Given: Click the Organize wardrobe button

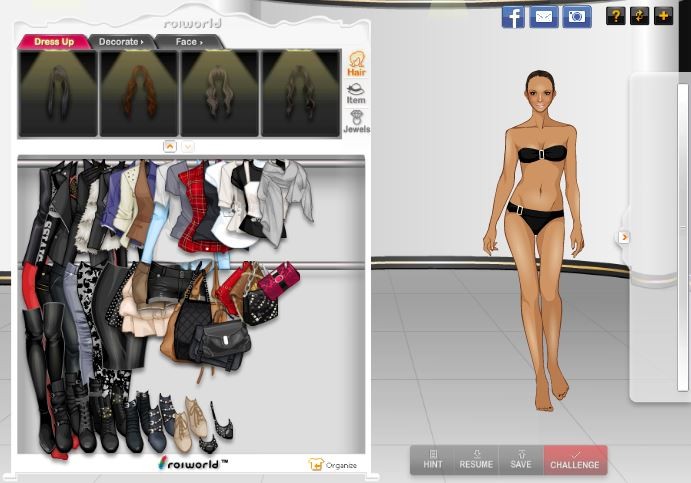Looking at the screenshot, I should [x=333, y=465].
